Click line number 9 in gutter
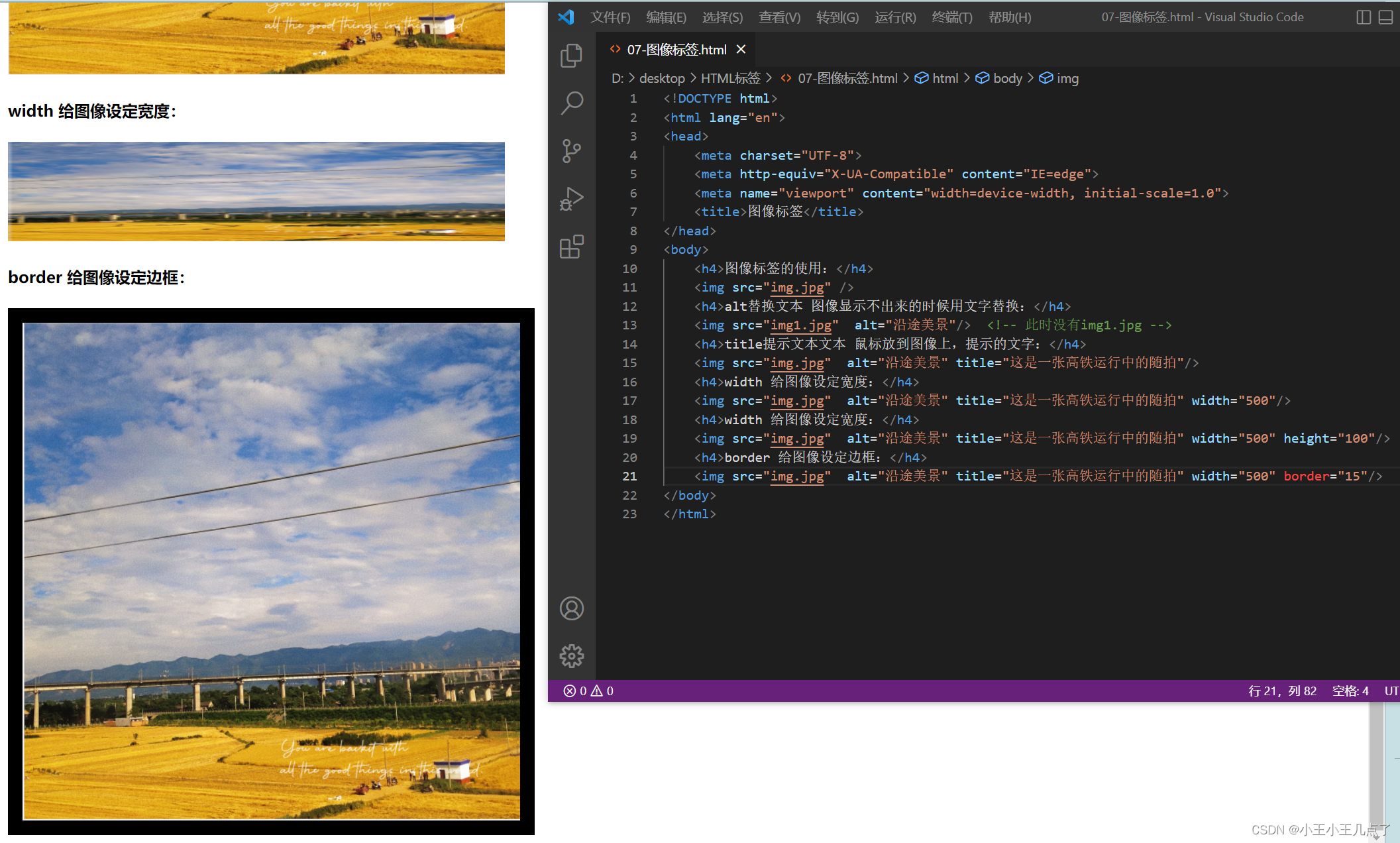Screen dimensions: 1400x843 (x=633, y=249)
